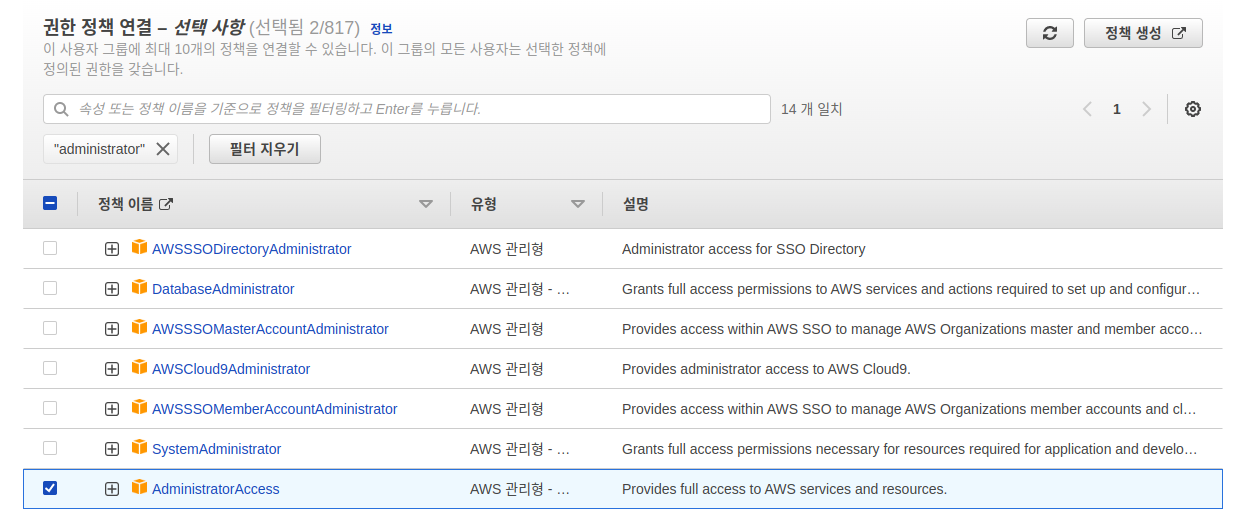Click the 정책 생성 button
Image resolution: width=1234 pixels, height=510 pixels.
click(1143, 33)
